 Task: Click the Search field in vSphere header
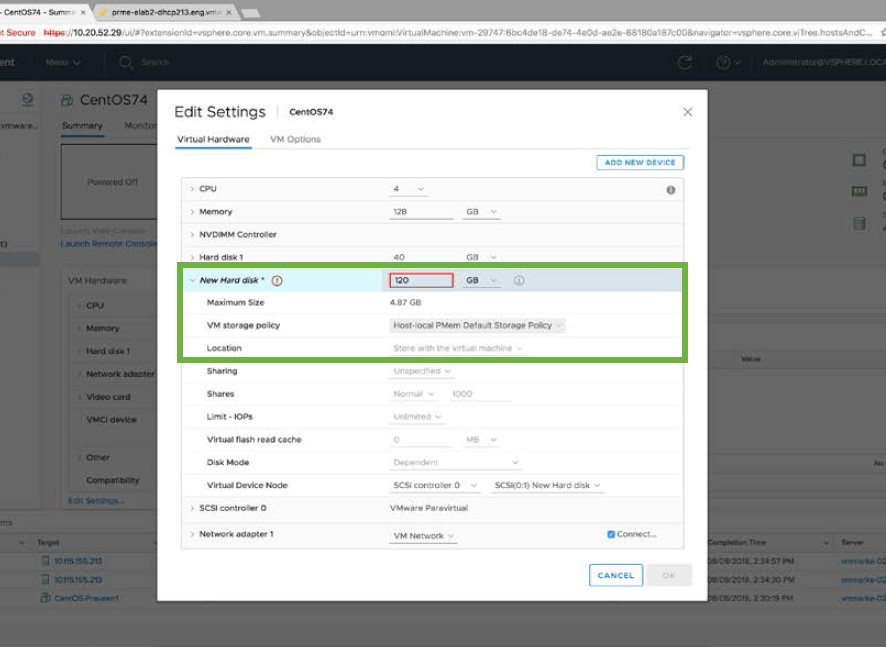[155, 62]
